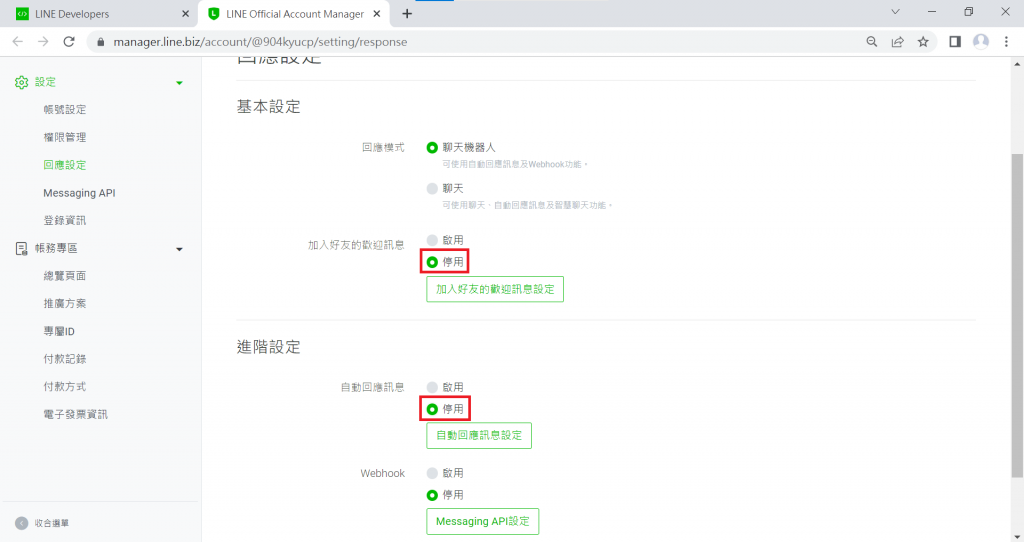Open 付款方式 in the sidebar
1024x542 pixels.
pyautogui.click(x=65, y=387)
